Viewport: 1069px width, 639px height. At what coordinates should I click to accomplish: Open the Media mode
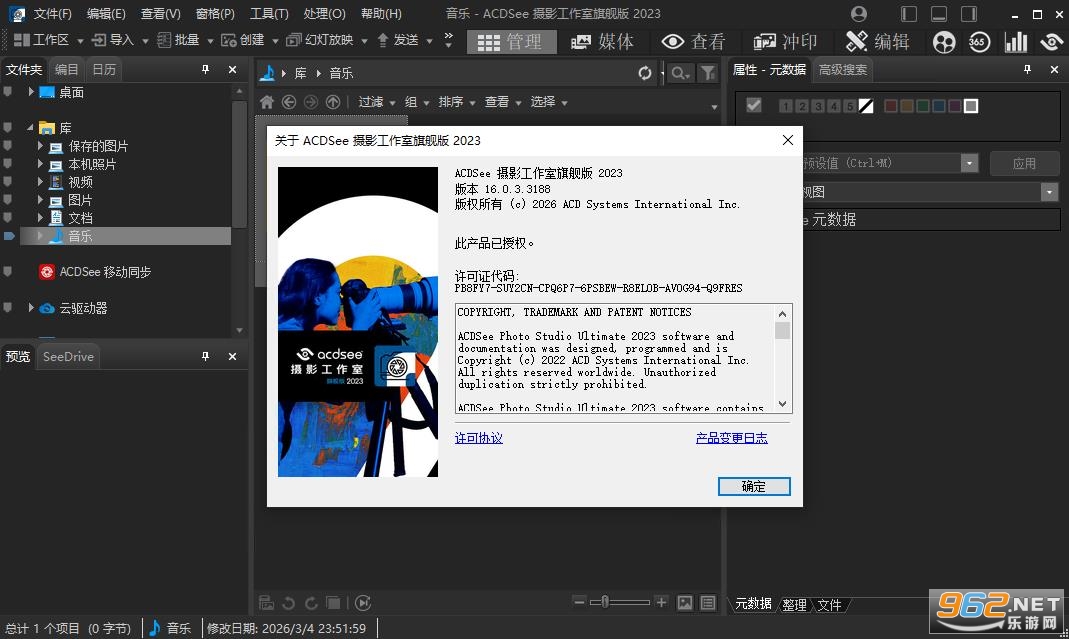[602, 42]
